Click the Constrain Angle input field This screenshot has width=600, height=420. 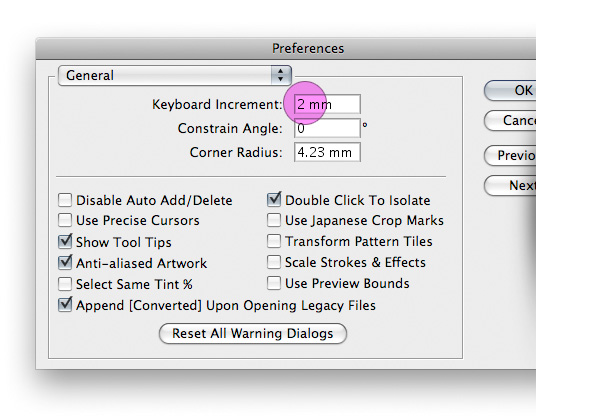click(327, 128)
